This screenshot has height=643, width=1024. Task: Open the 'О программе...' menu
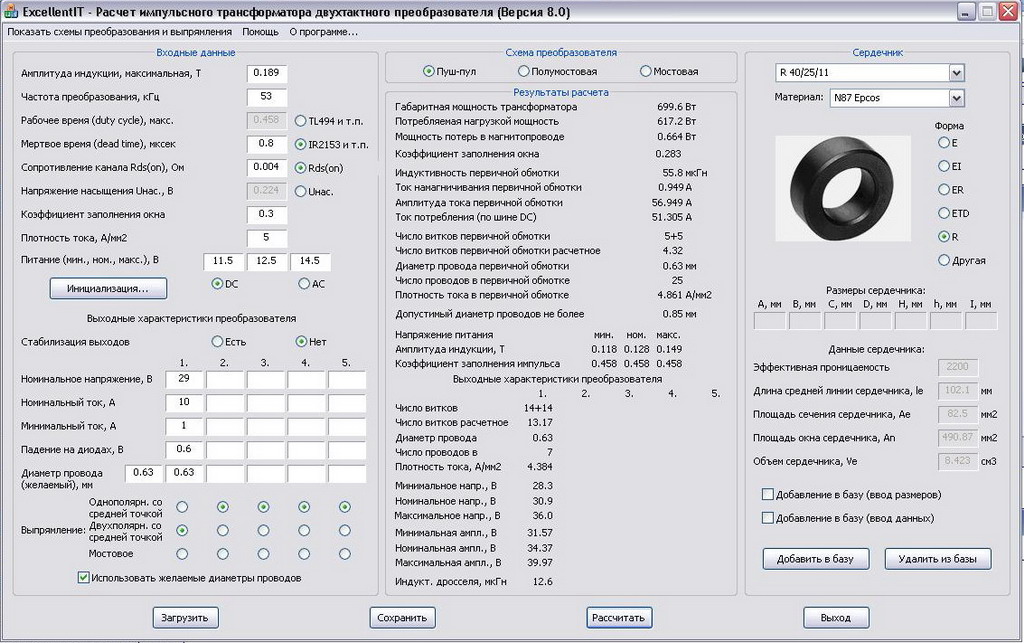click(x=323, y=32)
